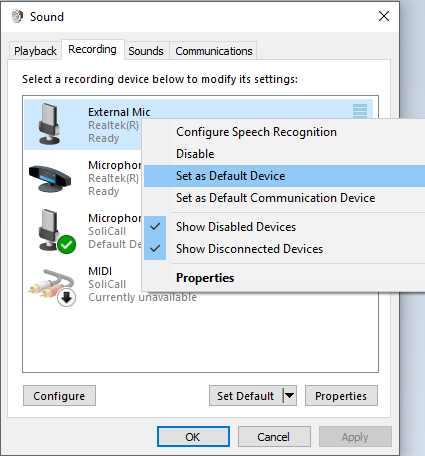Click the green default-device checkmark badge
Screen dimensions: 425x456
(67, 245)
